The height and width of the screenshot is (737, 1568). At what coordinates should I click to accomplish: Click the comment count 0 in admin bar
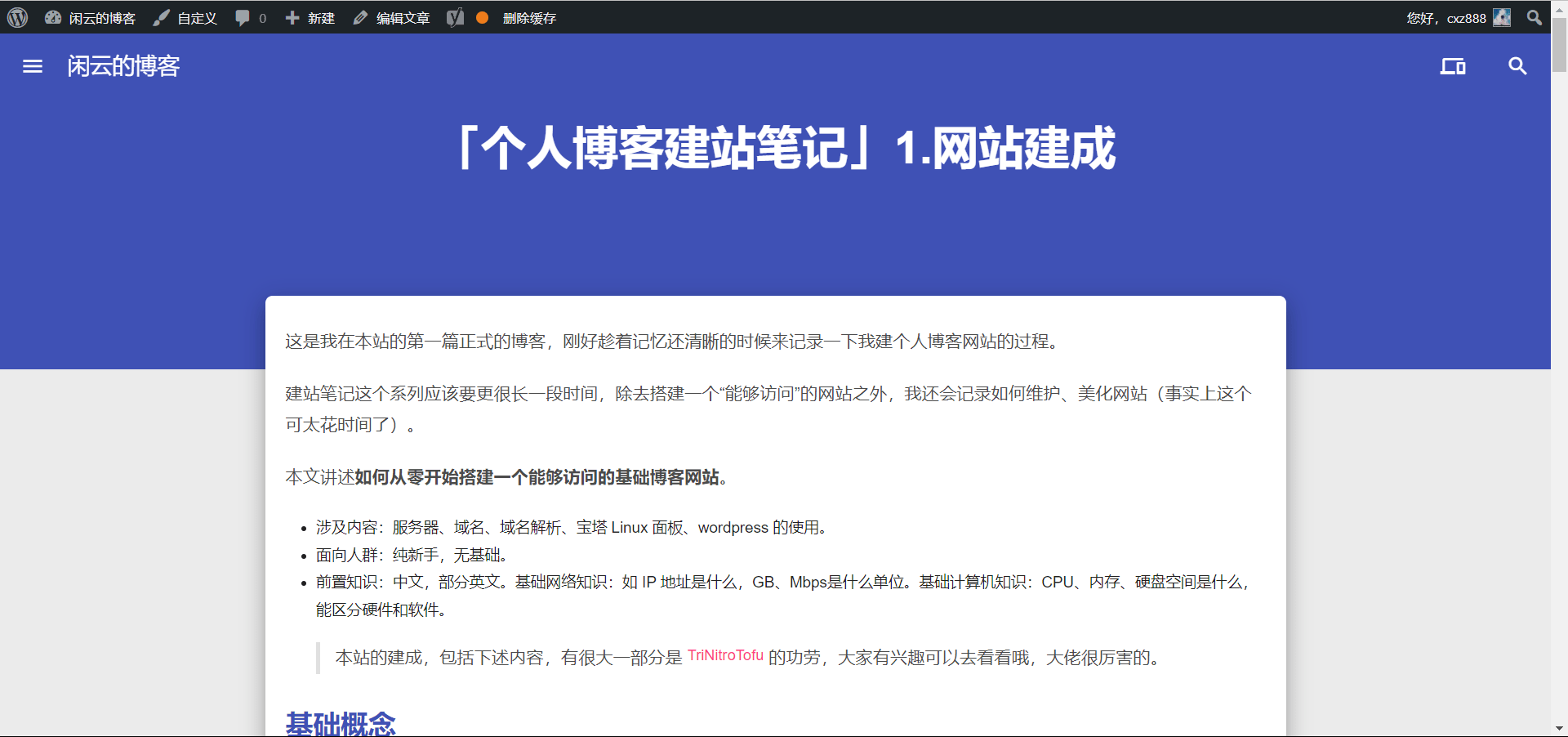[x=261, y=17]
